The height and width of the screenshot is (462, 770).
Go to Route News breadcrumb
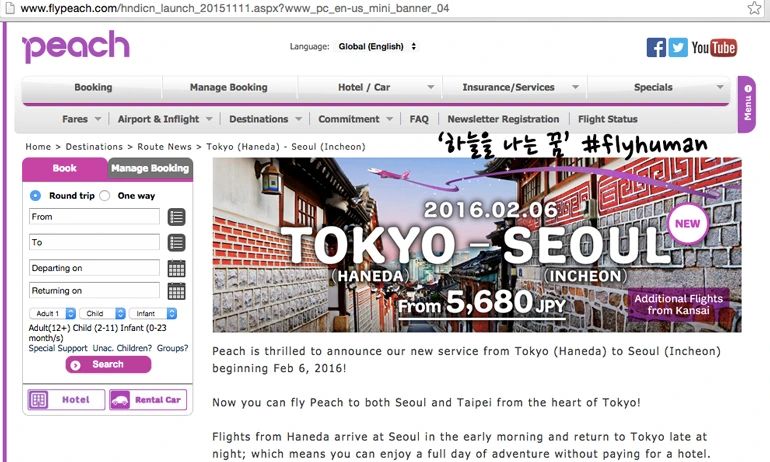click(x=165, y=147)
